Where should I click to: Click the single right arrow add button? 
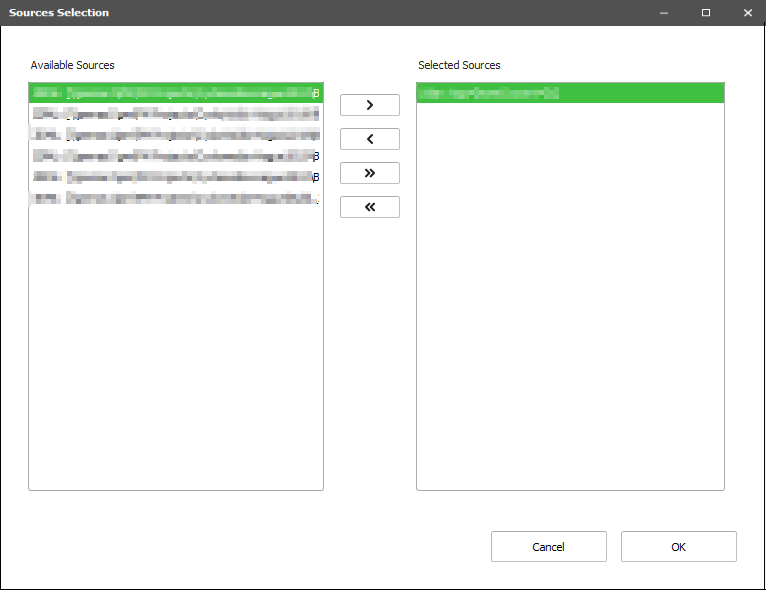click(369, 105)
